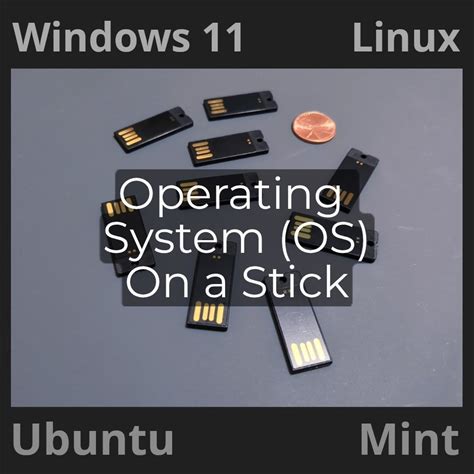Click the lanyard hole on the topmost USB stick
The height and width of the screenshot is (474, 474).
coord(269,97)
